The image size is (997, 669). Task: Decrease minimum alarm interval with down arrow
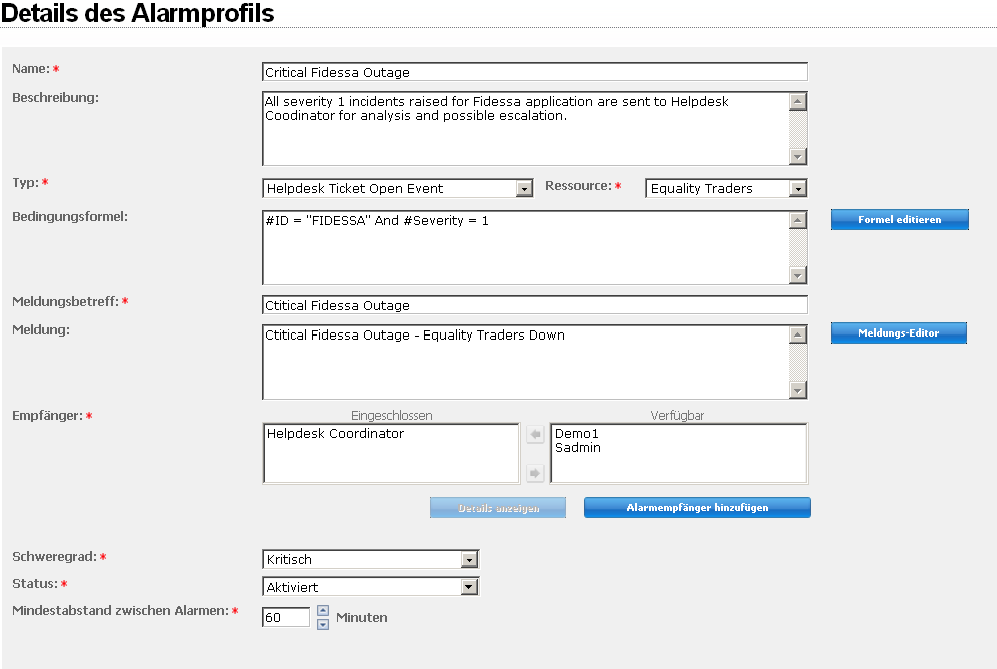pos(323,625)
